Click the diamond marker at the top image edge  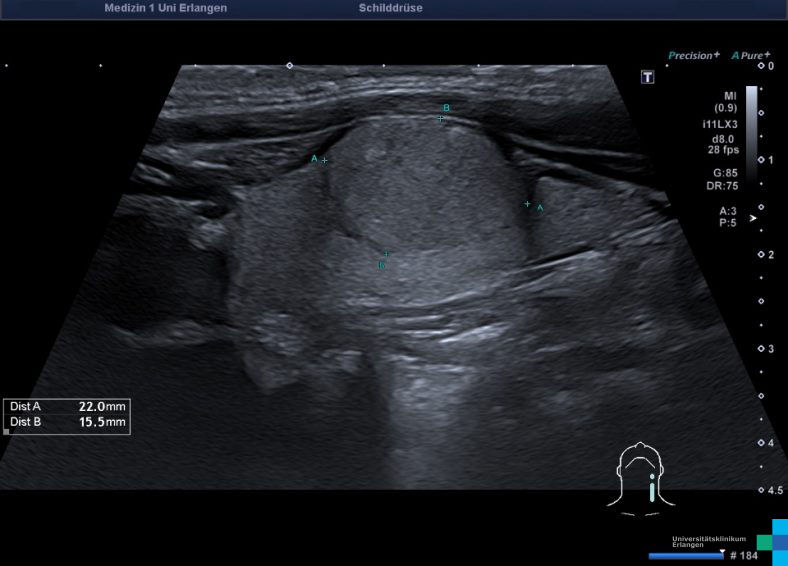pos(290,65)
